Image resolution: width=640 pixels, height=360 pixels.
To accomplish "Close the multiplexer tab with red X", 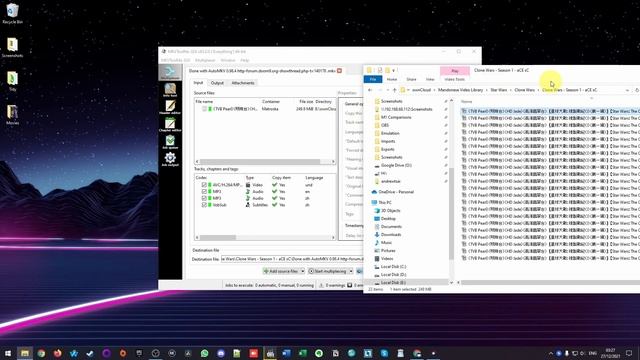I will coord(339,71).
